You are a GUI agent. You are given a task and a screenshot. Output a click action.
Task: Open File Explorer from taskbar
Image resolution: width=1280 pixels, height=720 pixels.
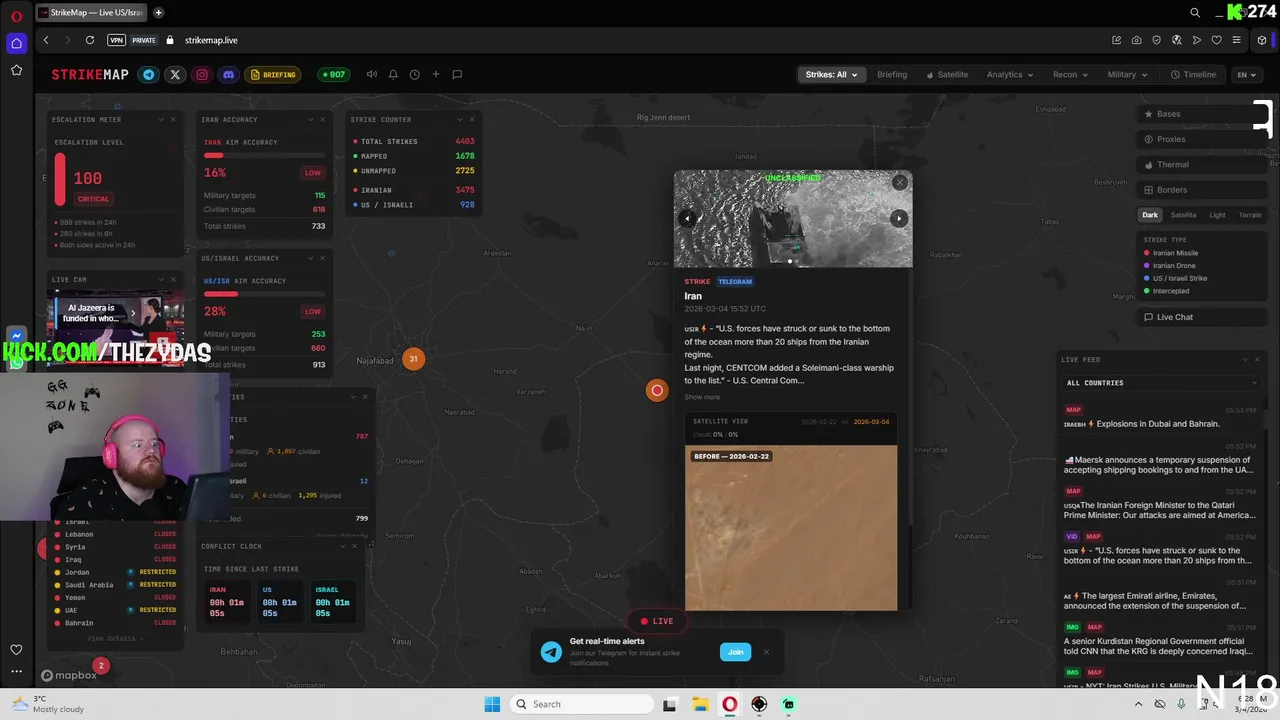click(700, 704)
